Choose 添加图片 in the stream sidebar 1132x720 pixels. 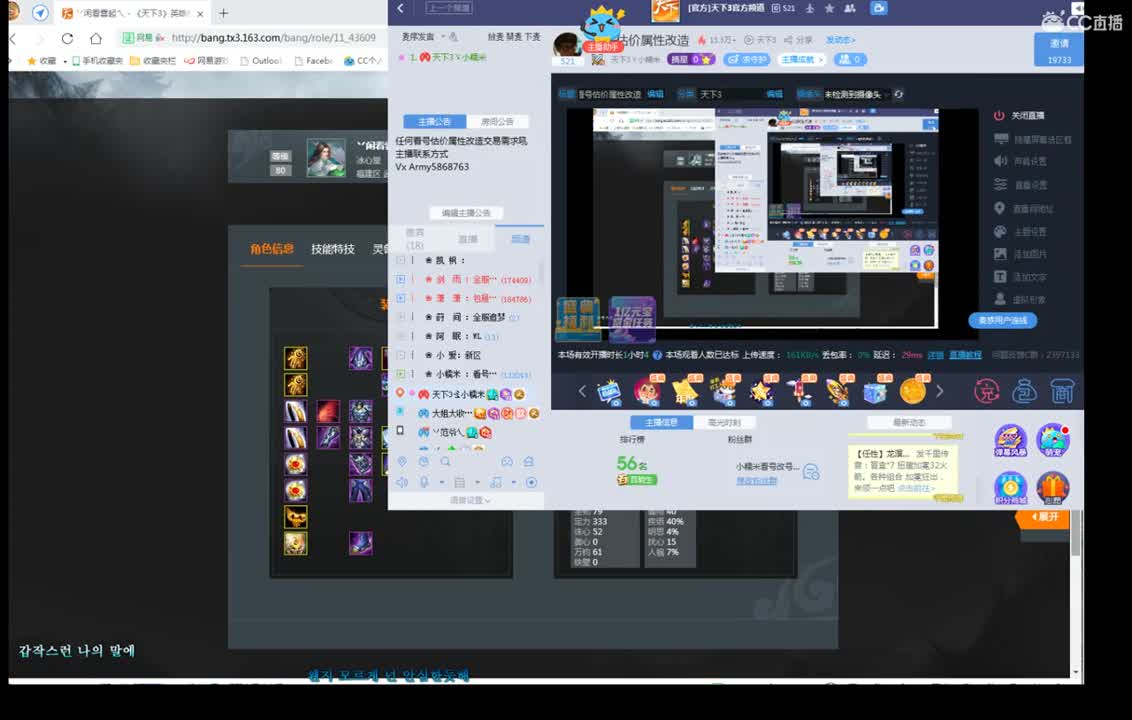[x=1020, y=254]
